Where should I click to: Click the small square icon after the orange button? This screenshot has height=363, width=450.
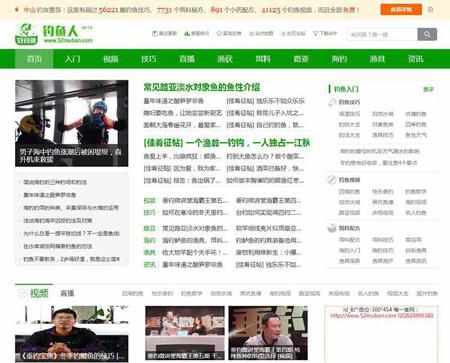[x=430, y=10]
